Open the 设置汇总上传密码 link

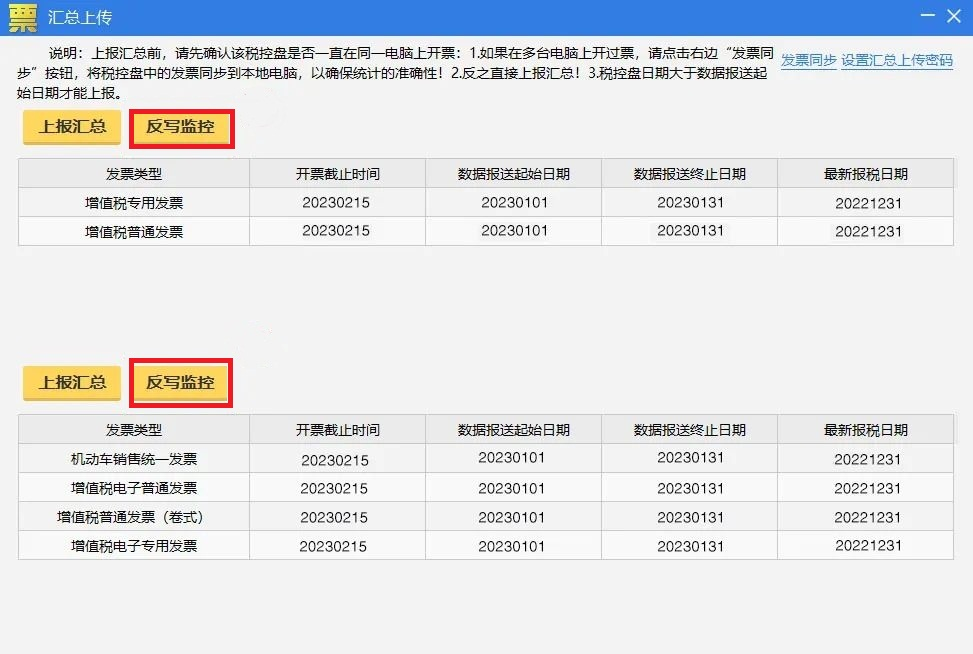(897, 60)
